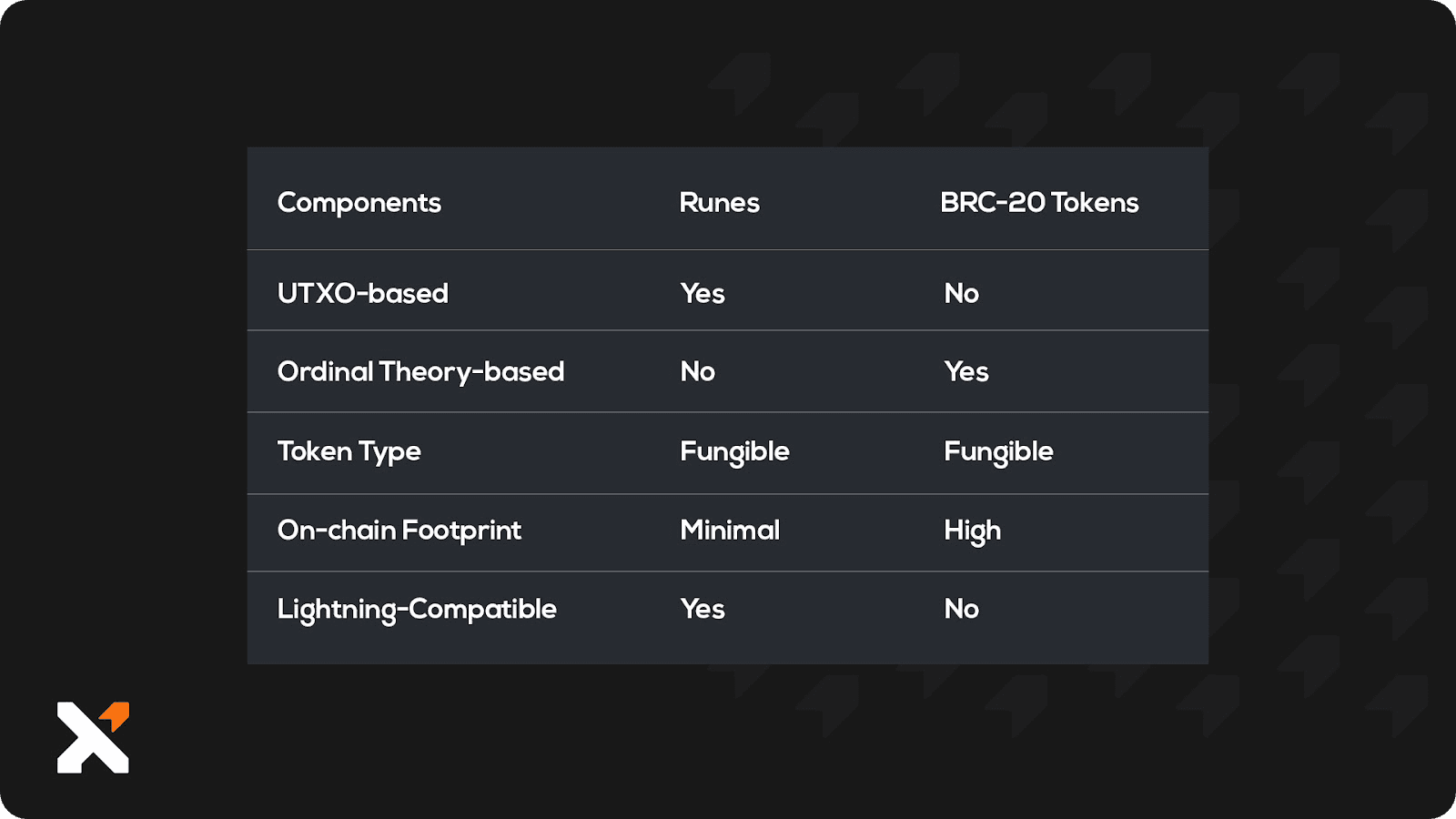Screen dimensions: 1456x819
Task: Select the Minimal footprint value
Action: click(730, 530)
